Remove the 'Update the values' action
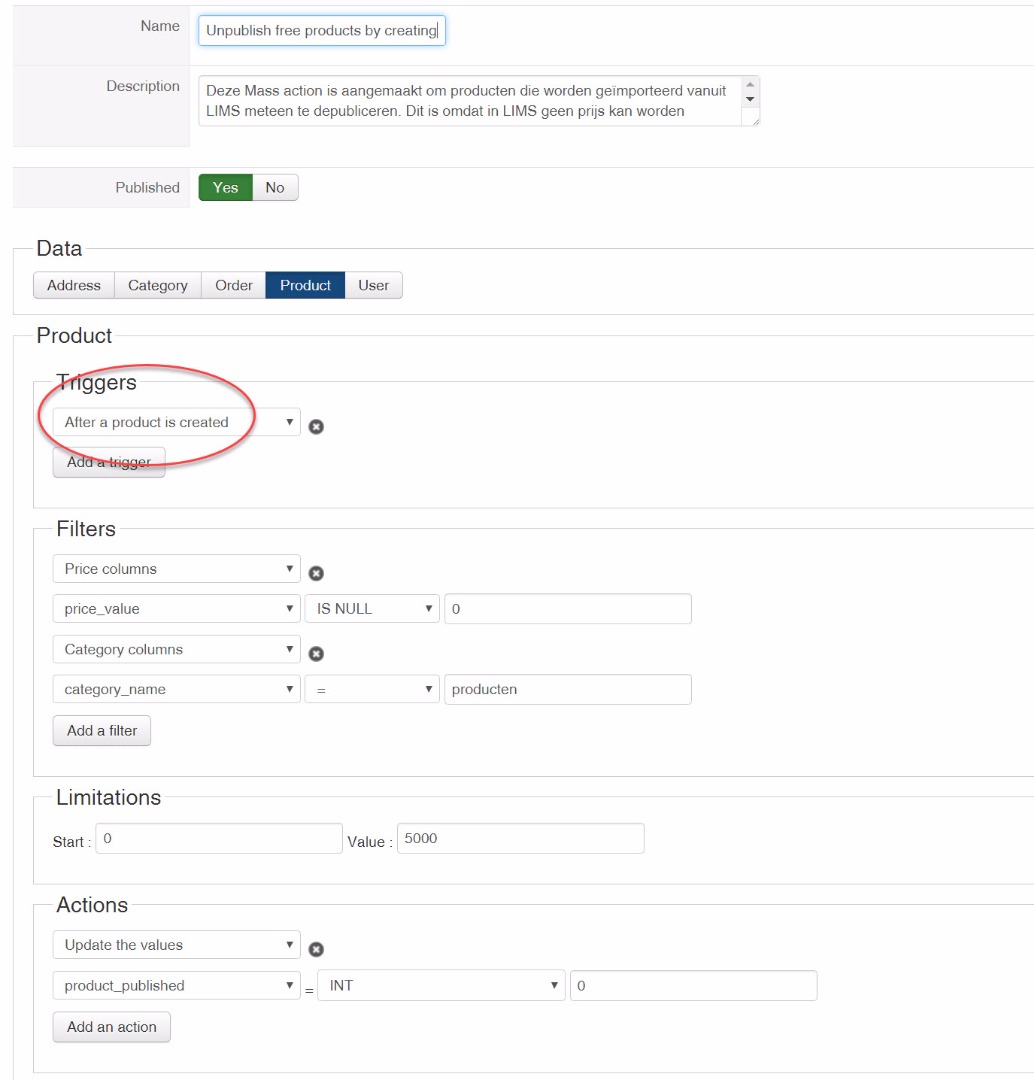Viewport: 1034px width, 1080px height. [x=316, y=950]
